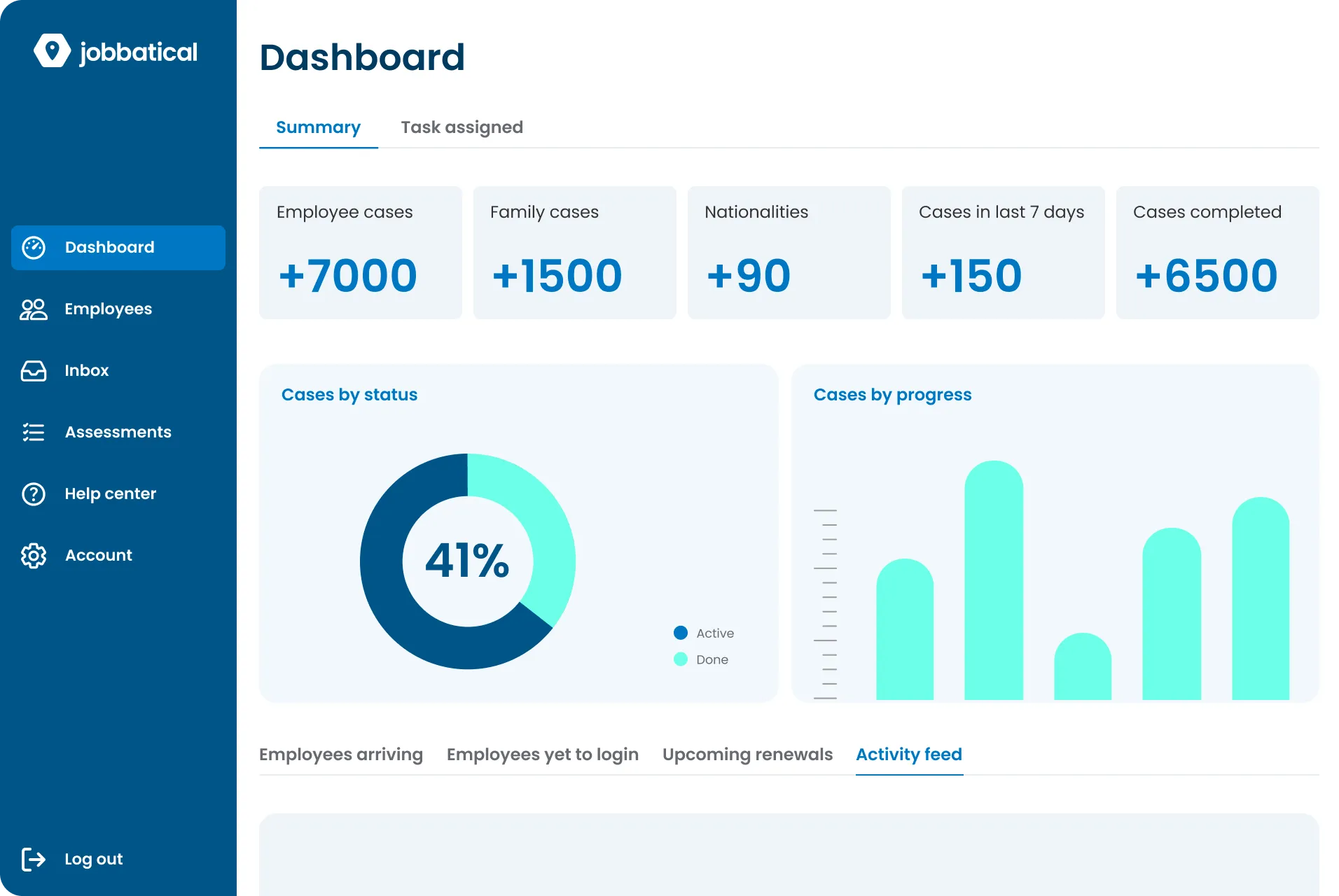Image resolution: width=1339 pixels, height=896 pixels.
Task: Select the tallest bar in Cases by progress
Action: (x=994, y=581)
